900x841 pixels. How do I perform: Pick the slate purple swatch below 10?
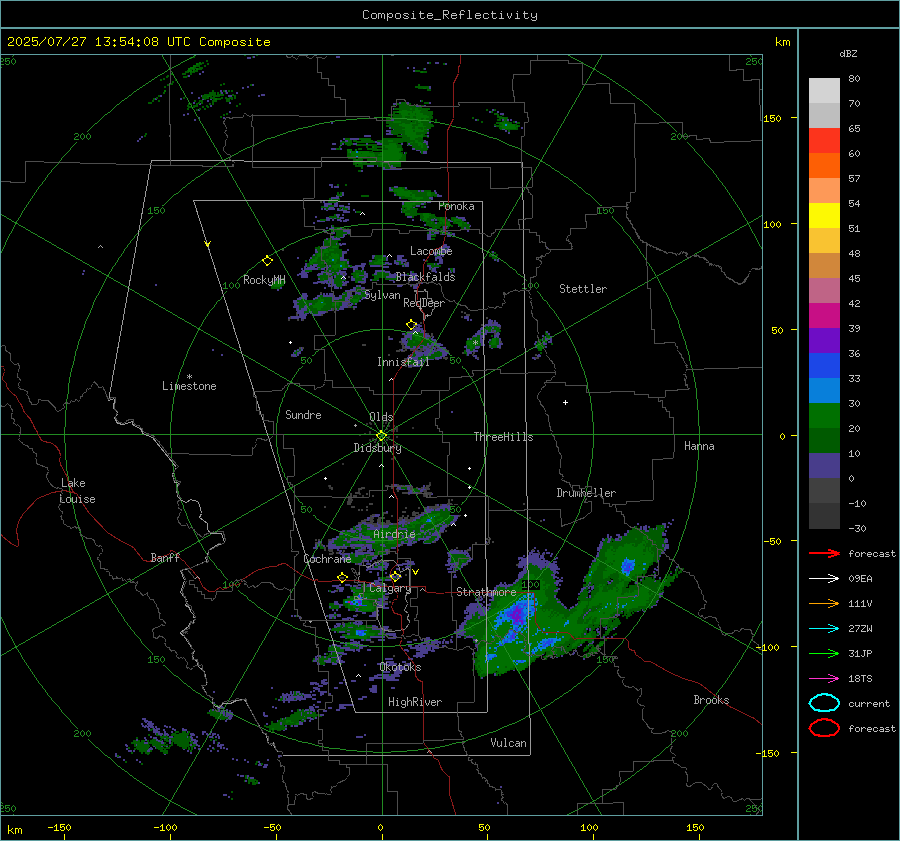coord(824,466)
